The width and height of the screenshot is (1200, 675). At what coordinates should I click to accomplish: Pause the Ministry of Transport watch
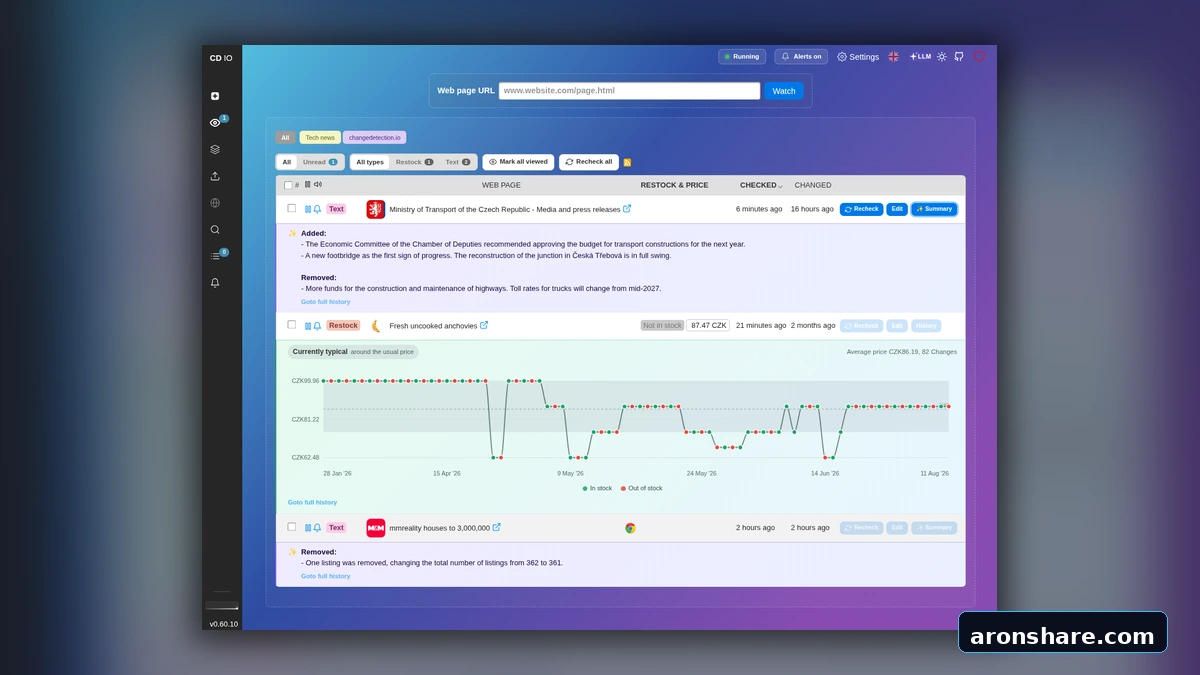tap(308, 209)
